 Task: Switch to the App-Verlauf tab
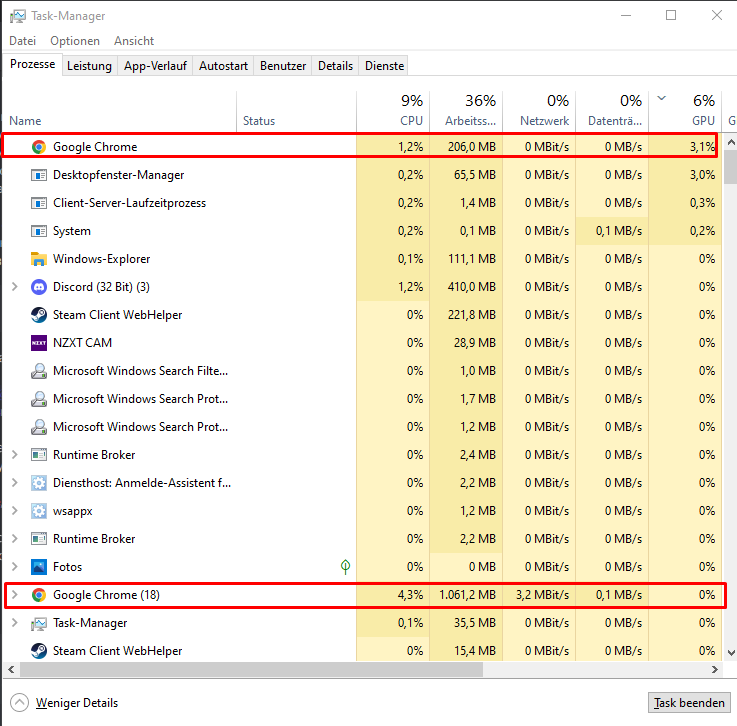pos(156,66)
